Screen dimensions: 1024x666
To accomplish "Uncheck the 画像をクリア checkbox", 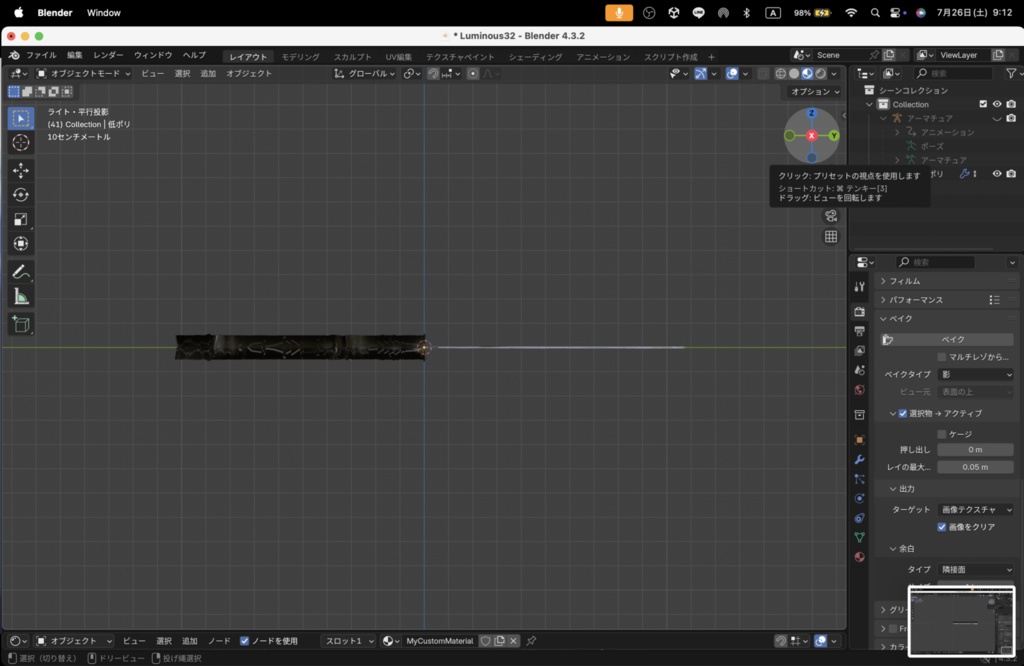I will coord(942,527).
